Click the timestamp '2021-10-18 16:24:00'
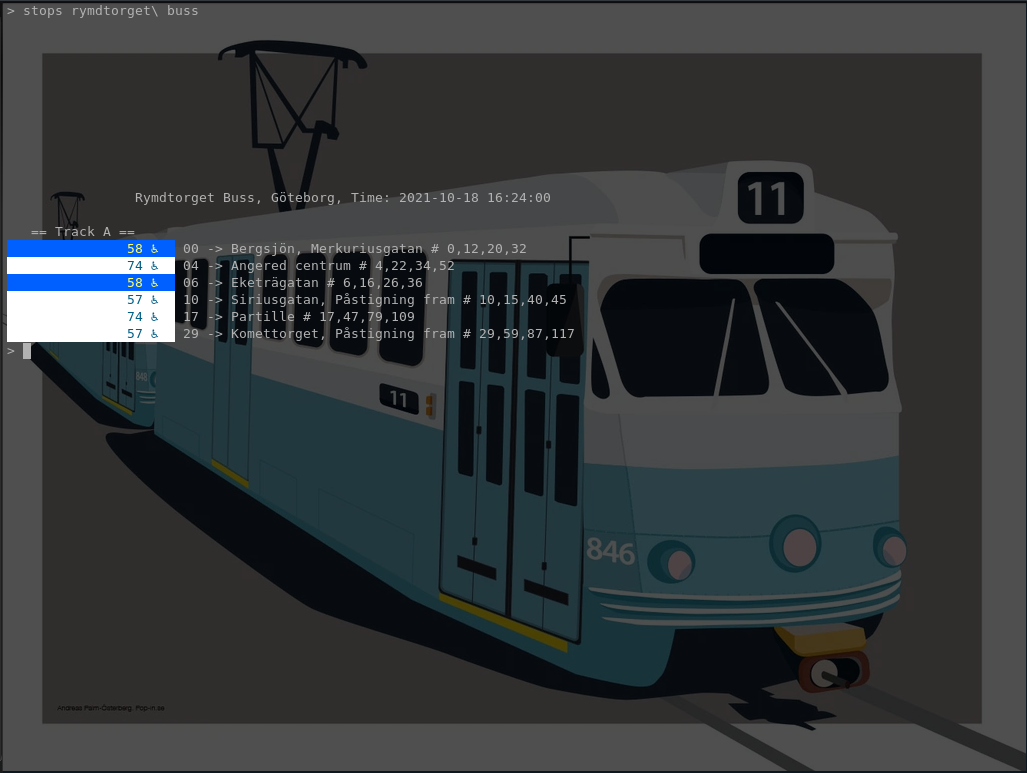Viewport: 1027px width, 773px height. coord(475,198)
